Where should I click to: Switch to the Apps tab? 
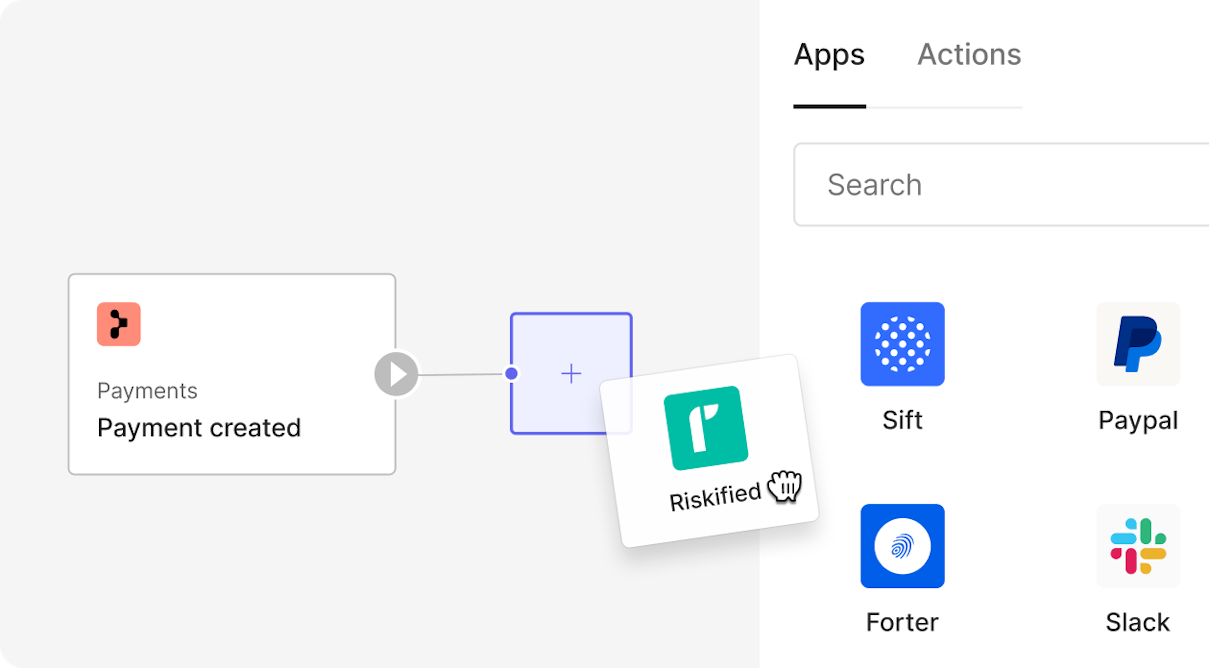click(x=829, y=55)
